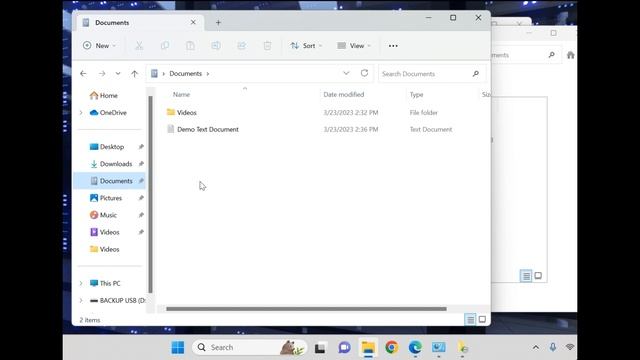The width and height of the screenshot is (640, 360).
Task: Sort by the Date modified column header
Action: coord(344,94)
